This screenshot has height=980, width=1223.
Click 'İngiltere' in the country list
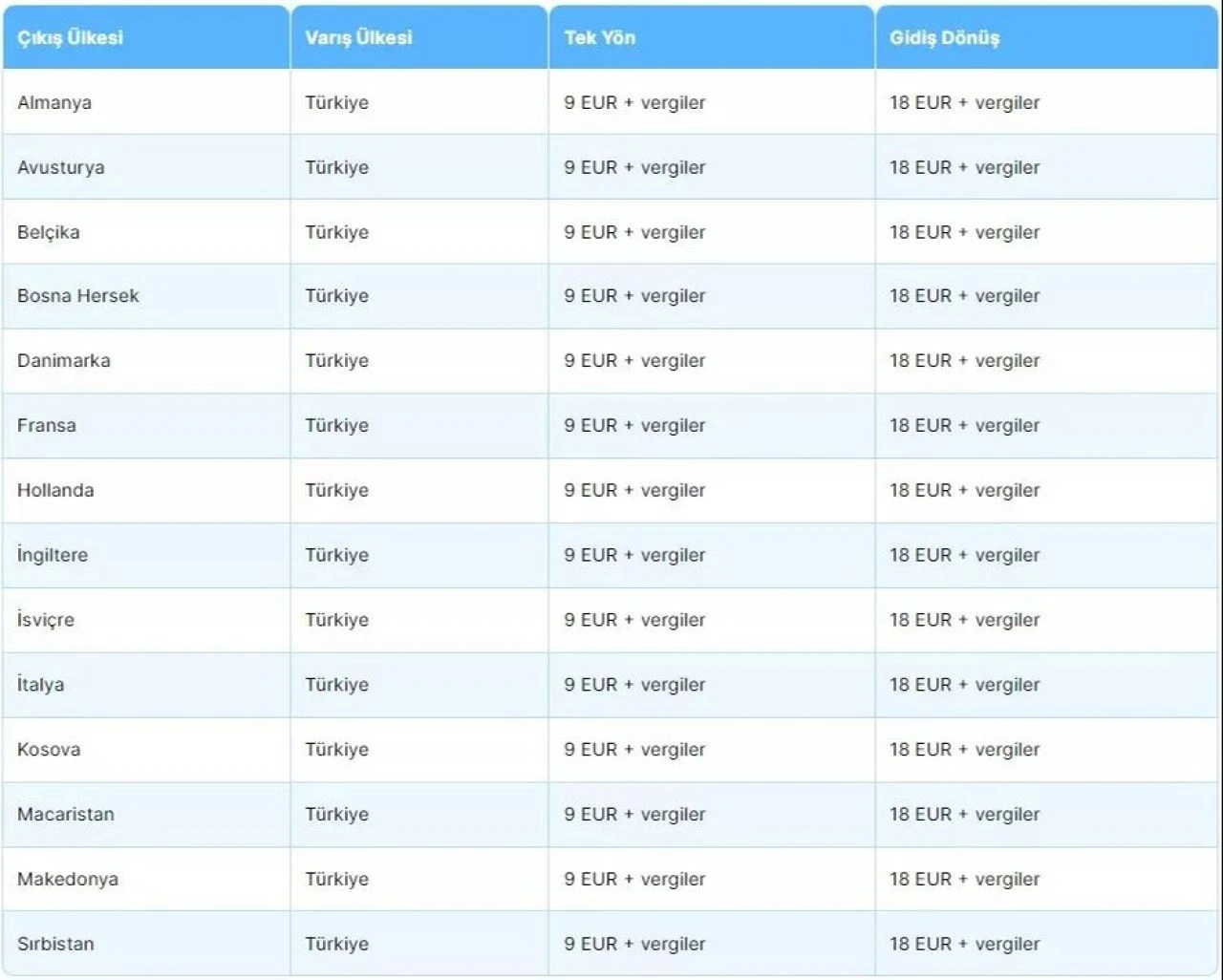pos(53,555)
